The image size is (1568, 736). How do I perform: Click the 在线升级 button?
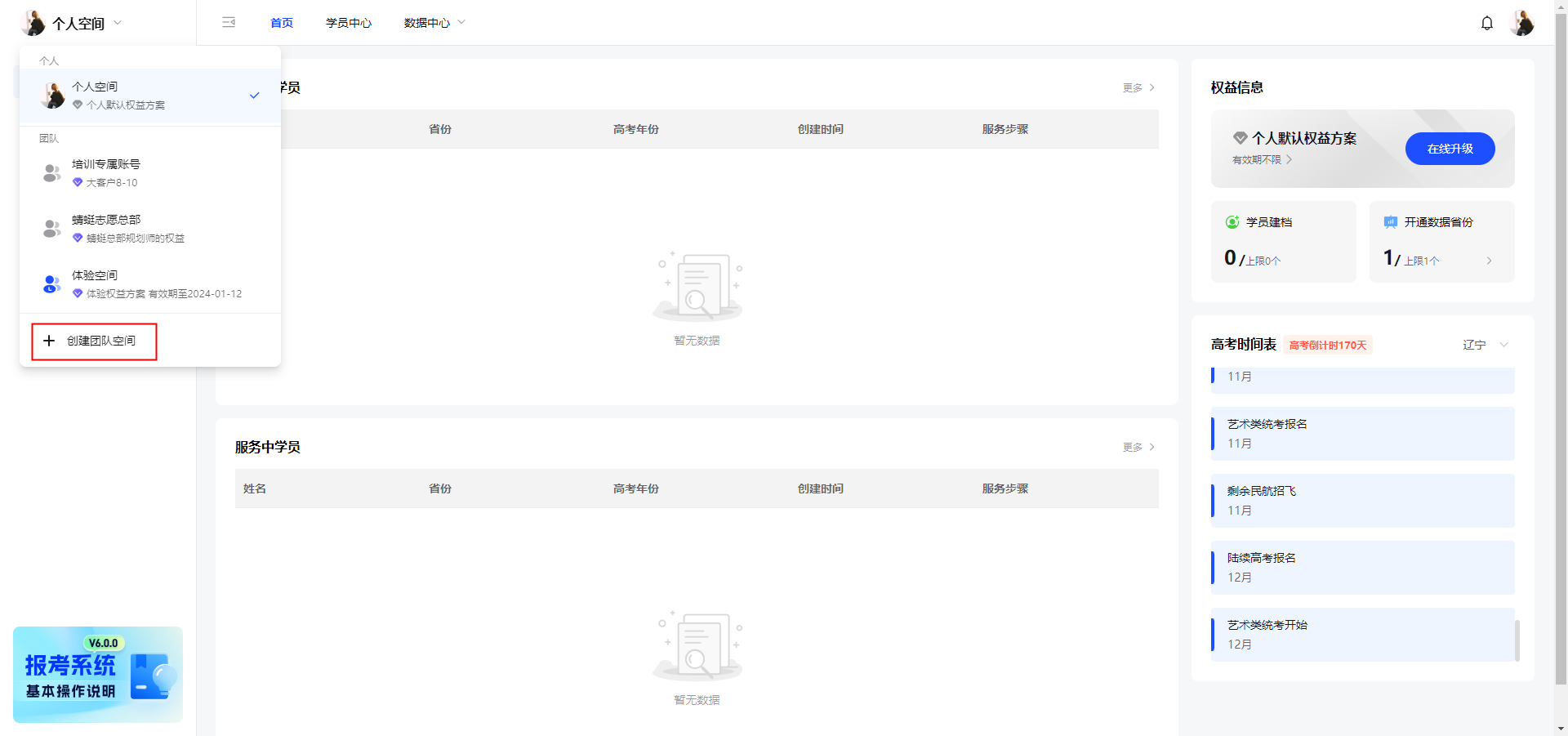point(1450,149)
